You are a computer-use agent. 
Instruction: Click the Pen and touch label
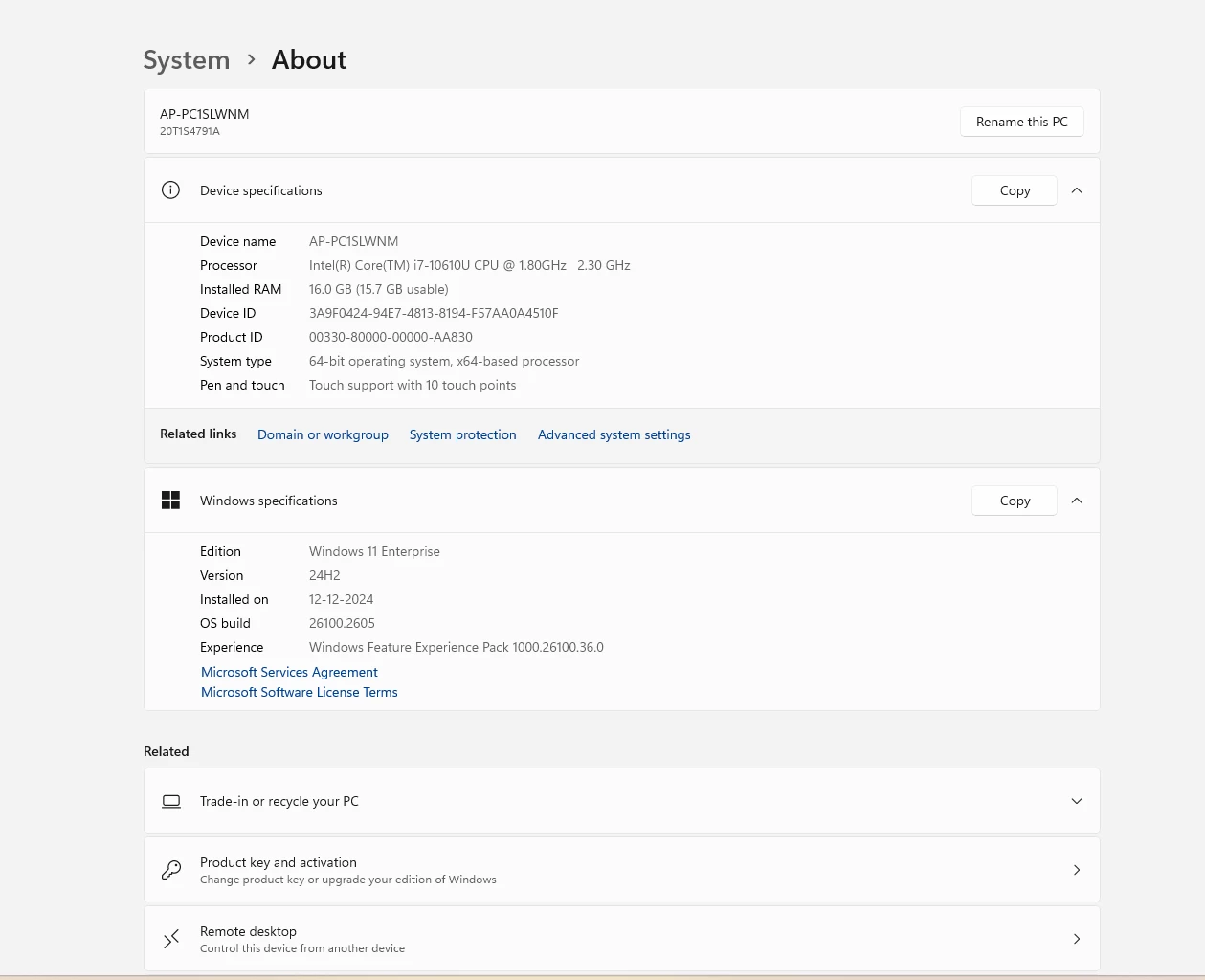[x=242, y=385]
